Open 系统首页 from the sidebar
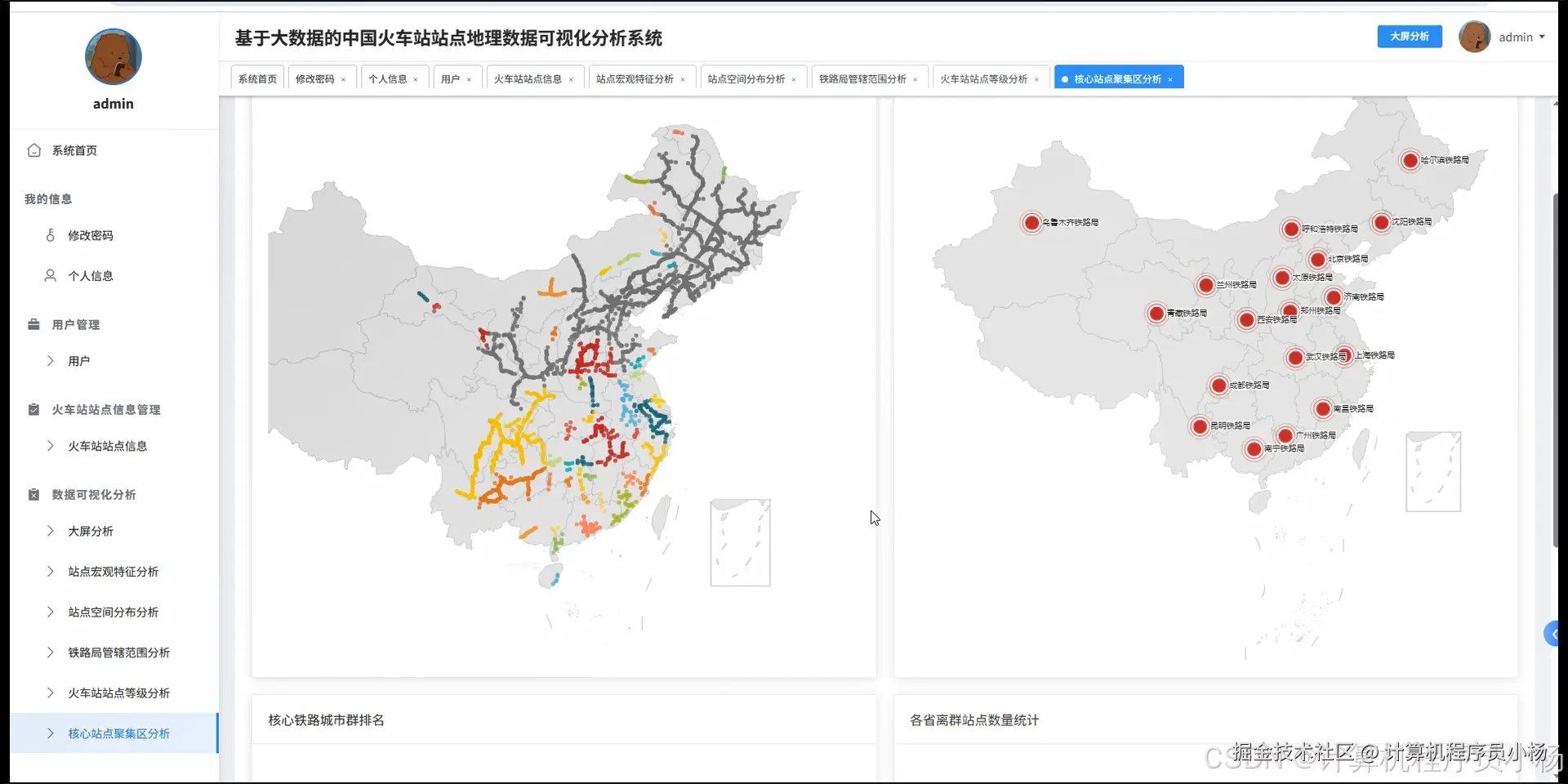 click(74, 150)
